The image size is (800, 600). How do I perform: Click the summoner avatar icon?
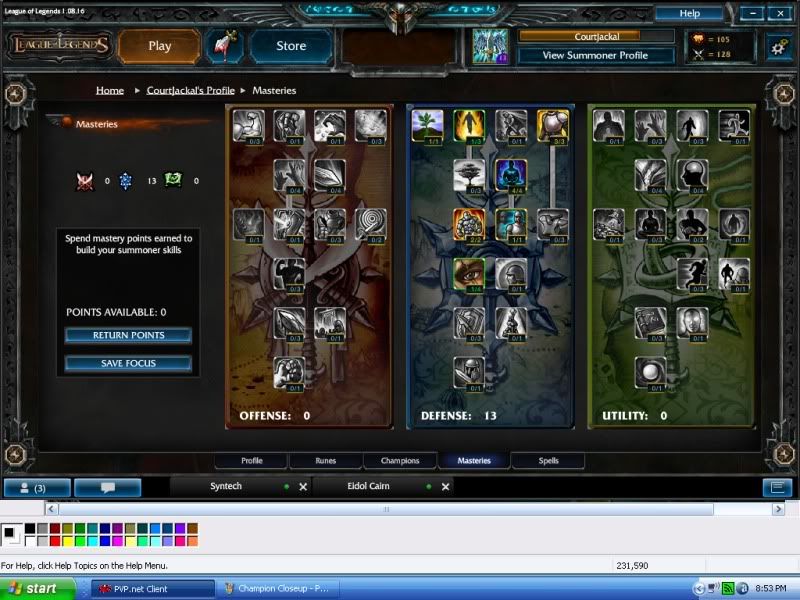(x=490, y=46)
